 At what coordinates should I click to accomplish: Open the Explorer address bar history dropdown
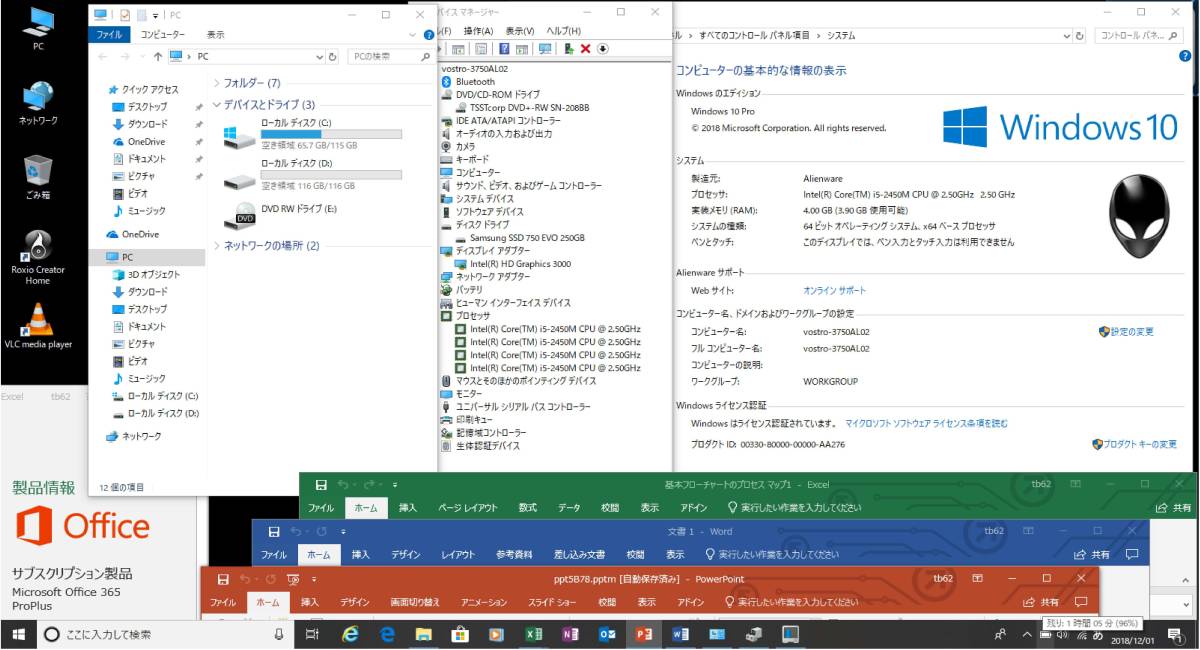click(319, 57)
